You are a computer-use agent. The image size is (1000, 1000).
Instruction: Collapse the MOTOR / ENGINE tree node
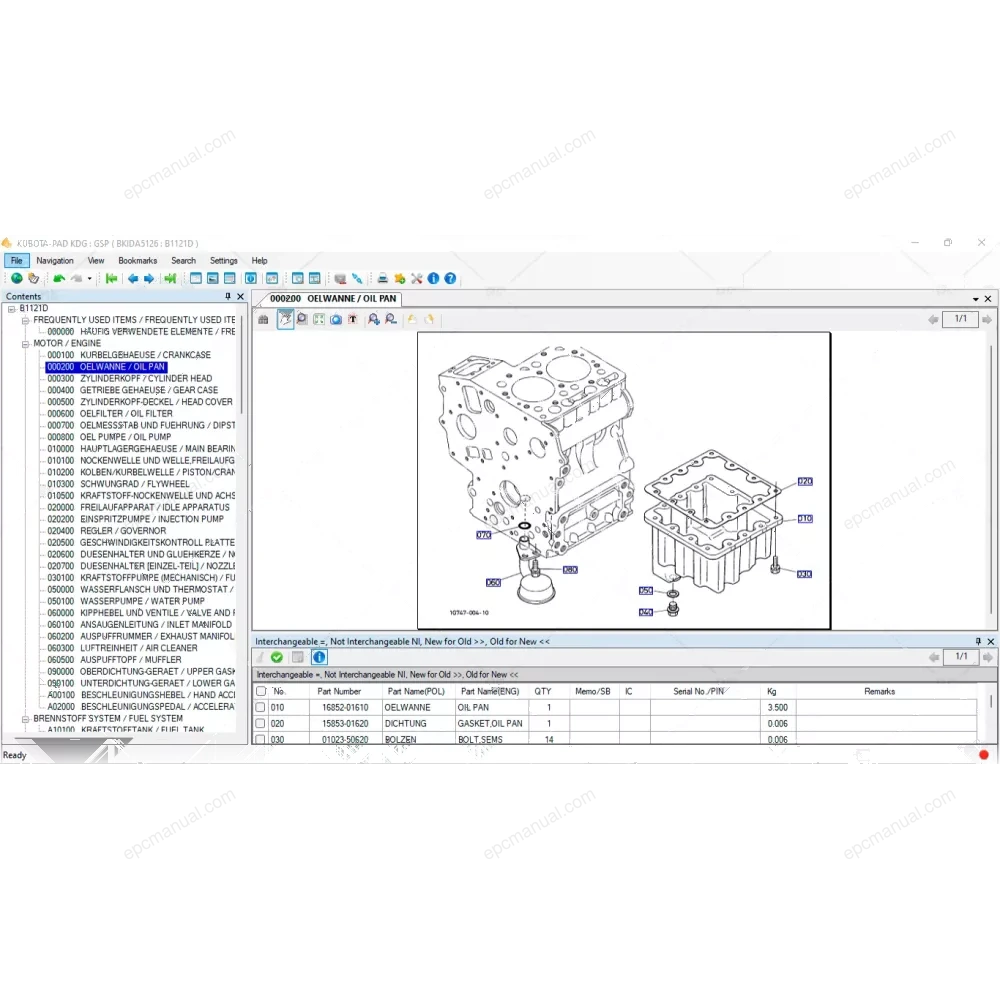point(26,344)
